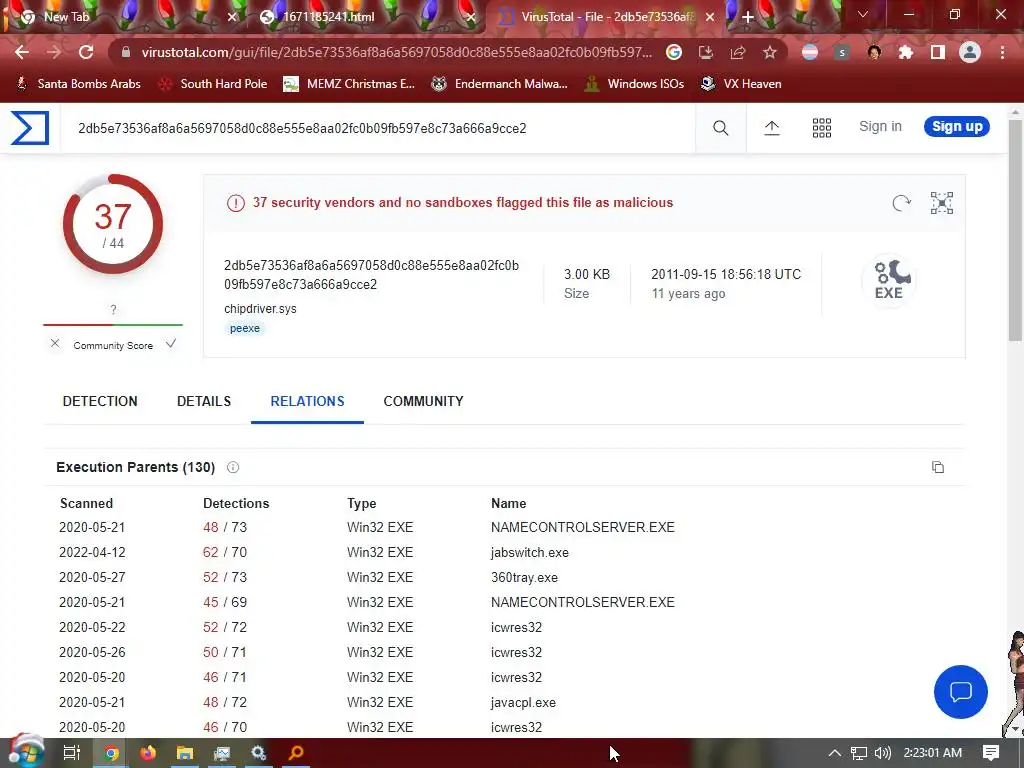This screenshot has width=1024, height=768.
Task: Click the info icon beside Execution Parents
Action: click(x=232, y=467)
